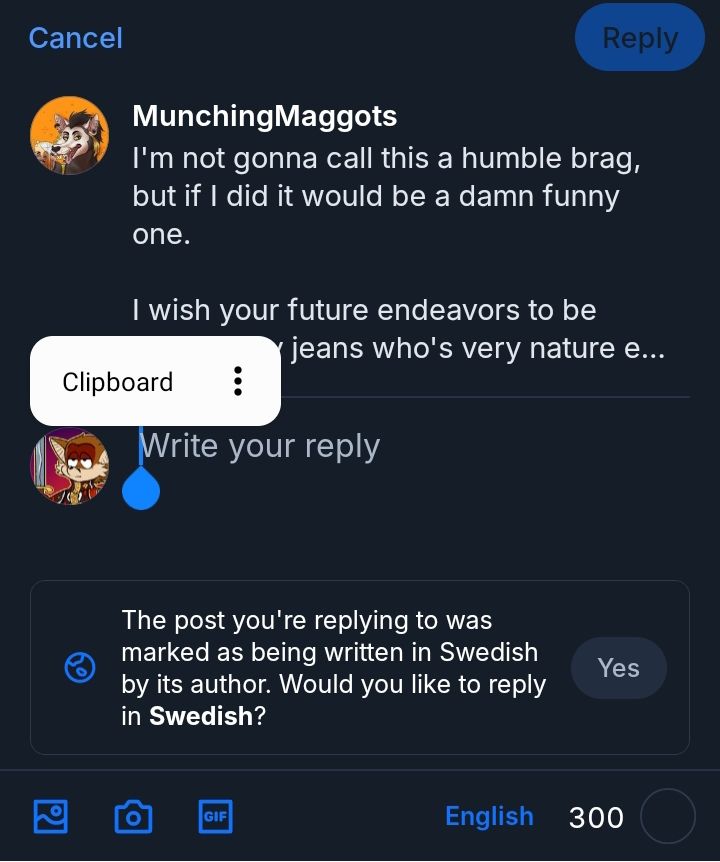
Task: Focus the Write your reply field
Action: (x=400, y=446)
